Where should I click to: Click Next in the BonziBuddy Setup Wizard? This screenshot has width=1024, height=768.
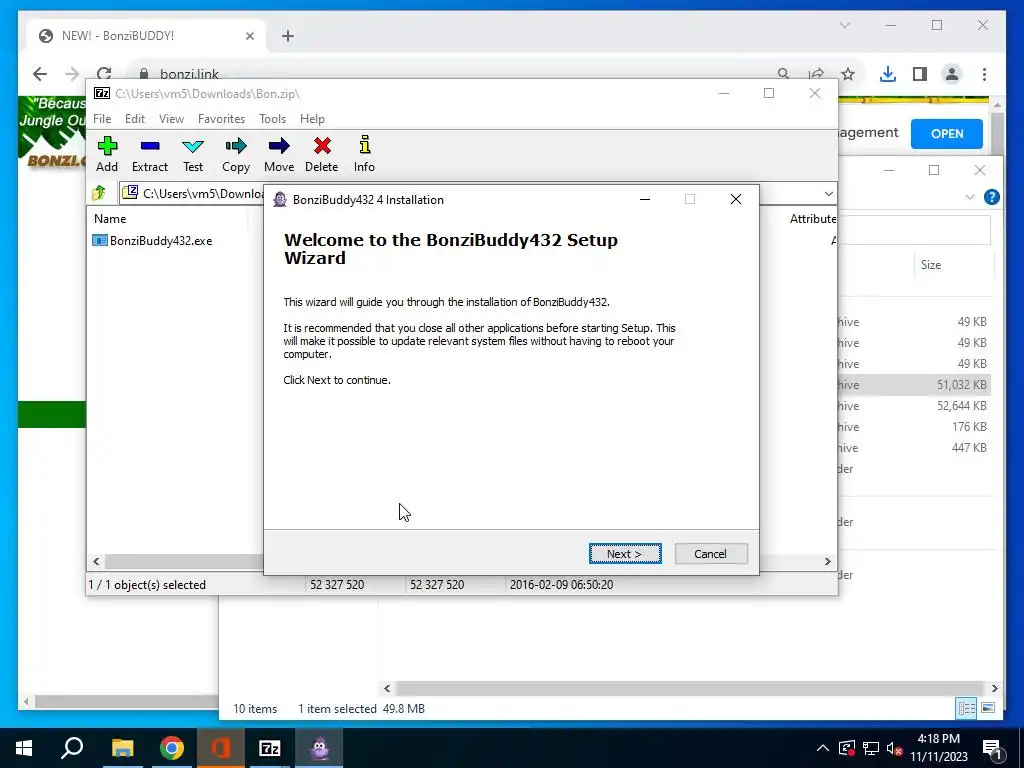(x=625, y=554)
